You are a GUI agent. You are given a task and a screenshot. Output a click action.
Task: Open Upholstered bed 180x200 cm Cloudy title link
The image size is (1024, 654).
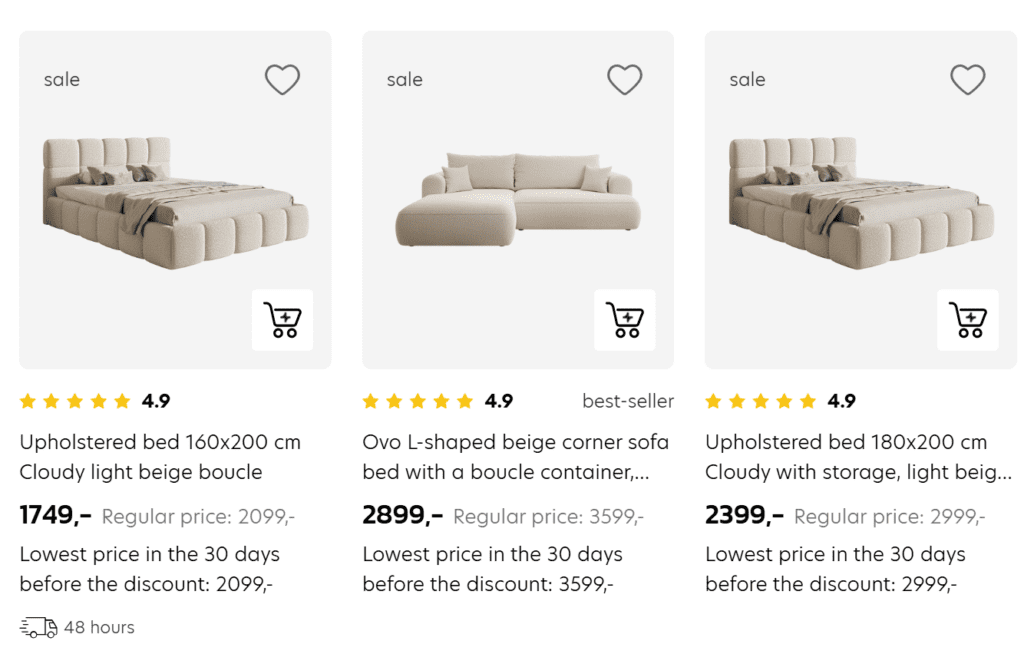coord(858,457)
